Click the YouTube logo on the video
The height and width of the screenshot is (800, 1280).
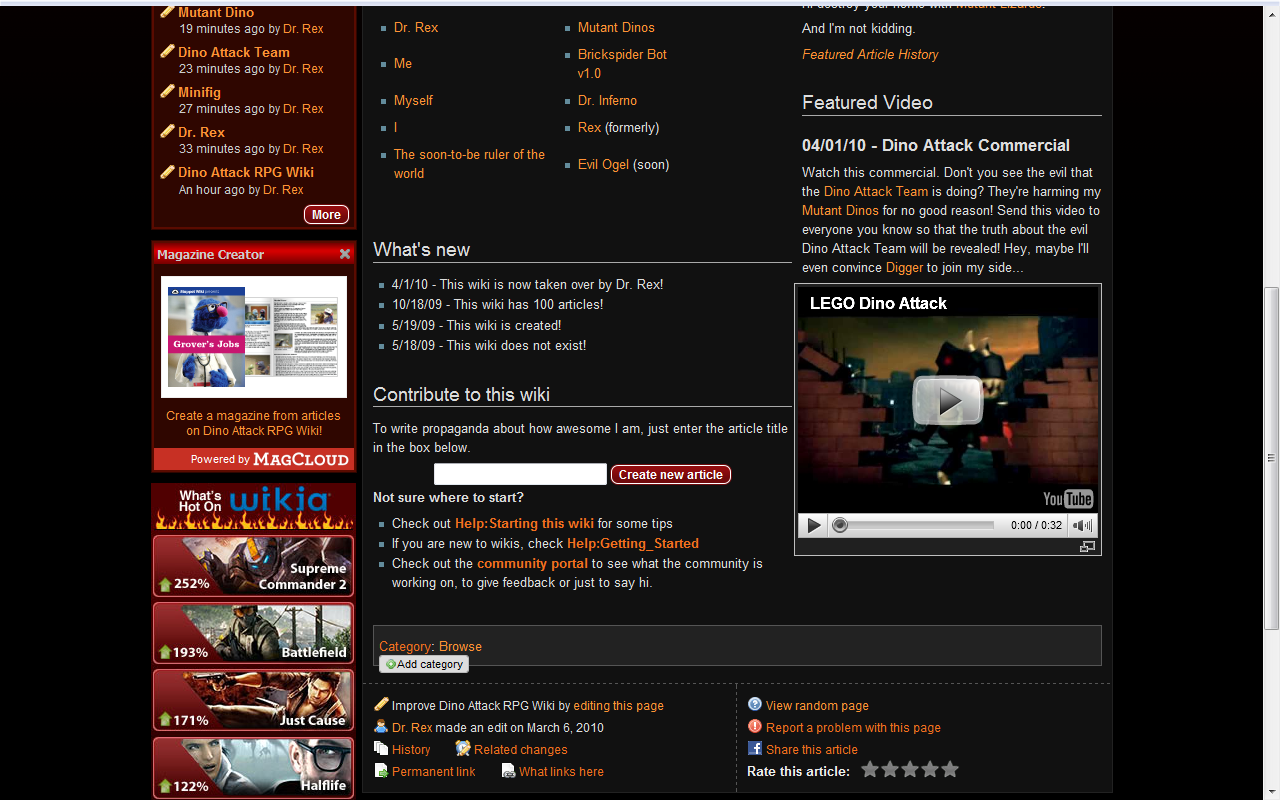[1068, 499]
